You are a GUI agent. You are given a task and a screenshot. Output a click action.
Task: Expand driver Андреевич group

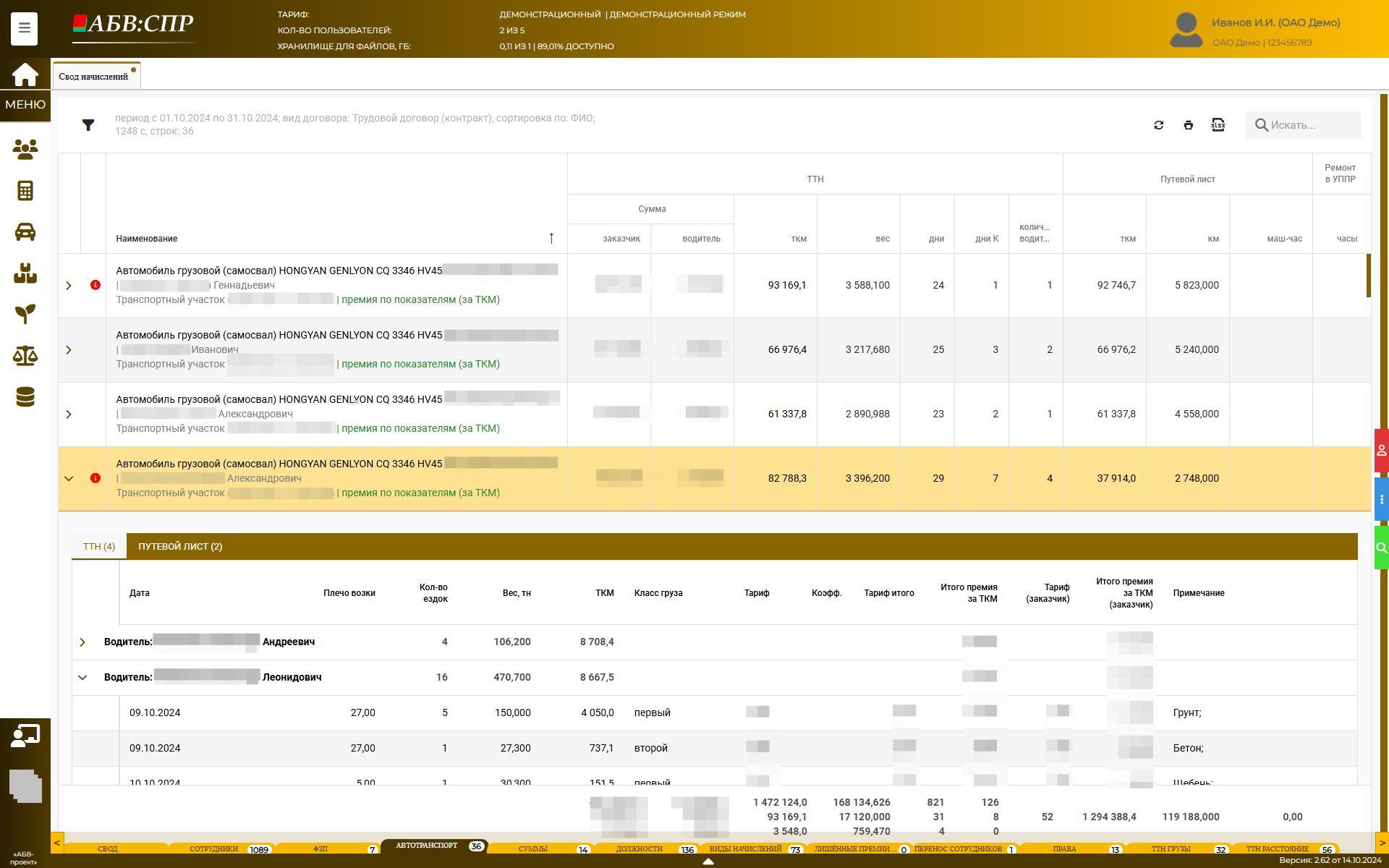coord(82,642)
